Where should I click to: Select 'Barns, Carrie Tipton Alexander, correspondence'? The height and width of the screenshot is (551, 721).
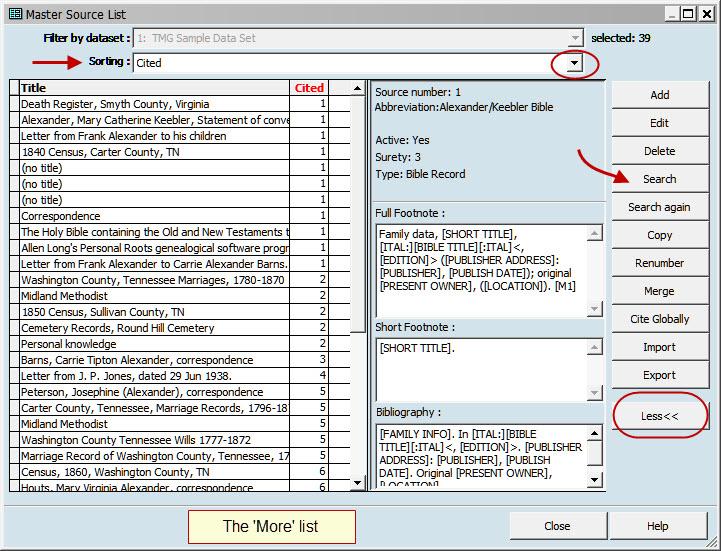pyautogui.click(x=179, y=360)
